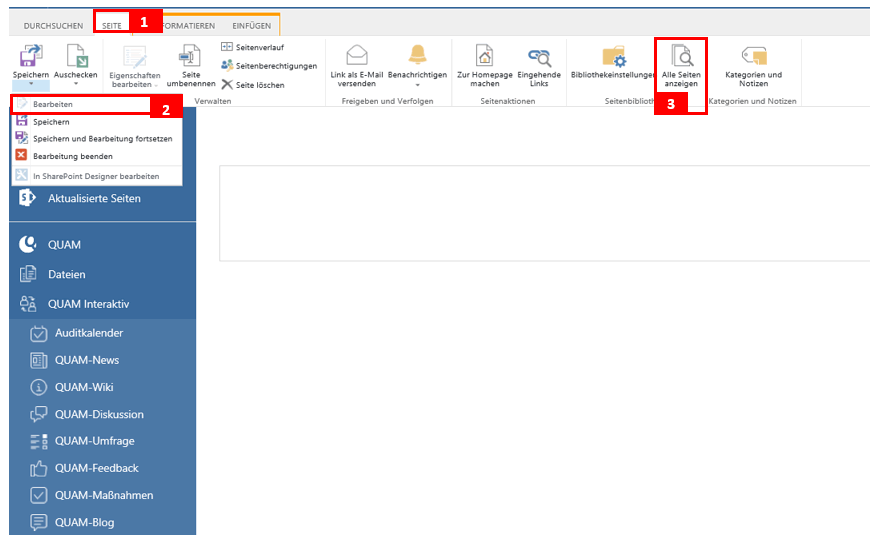Click the Auditkalender calendar icon
880x546 pixels.
(39, 333)
